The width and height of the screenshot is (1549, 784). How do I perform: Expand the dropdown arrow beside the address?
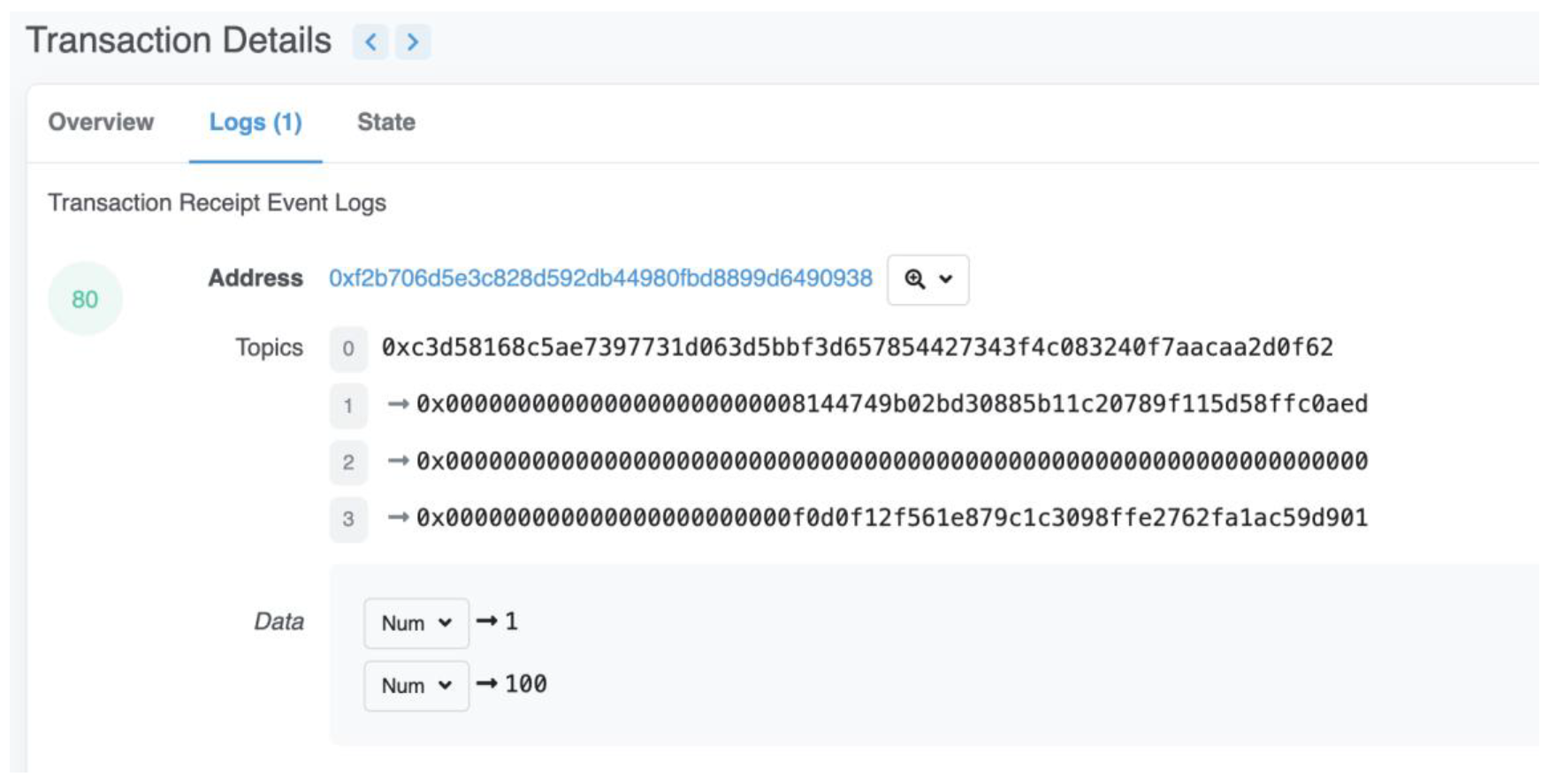946,279
